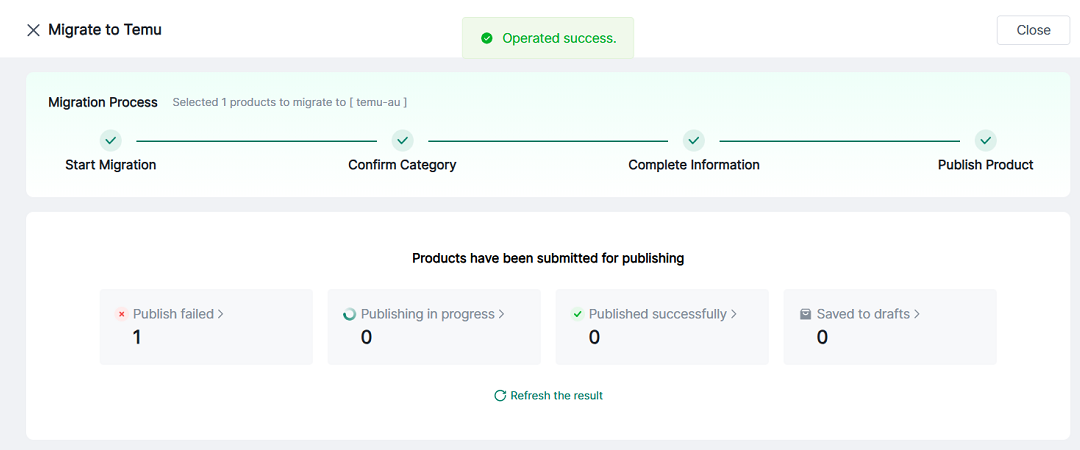The image size is (1080, 450).
Task: Click the Publishing in progress spinner icon
Action: 349,314
